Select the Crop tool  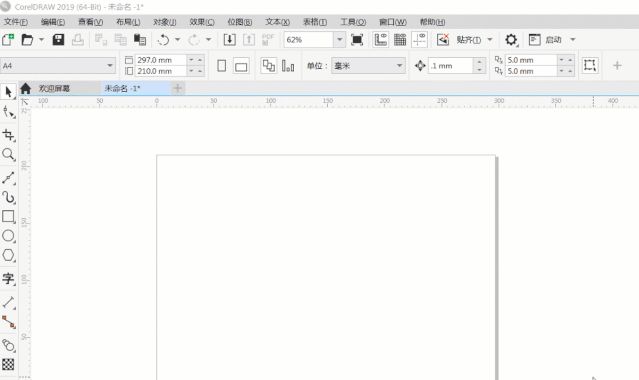coord(8,135)
